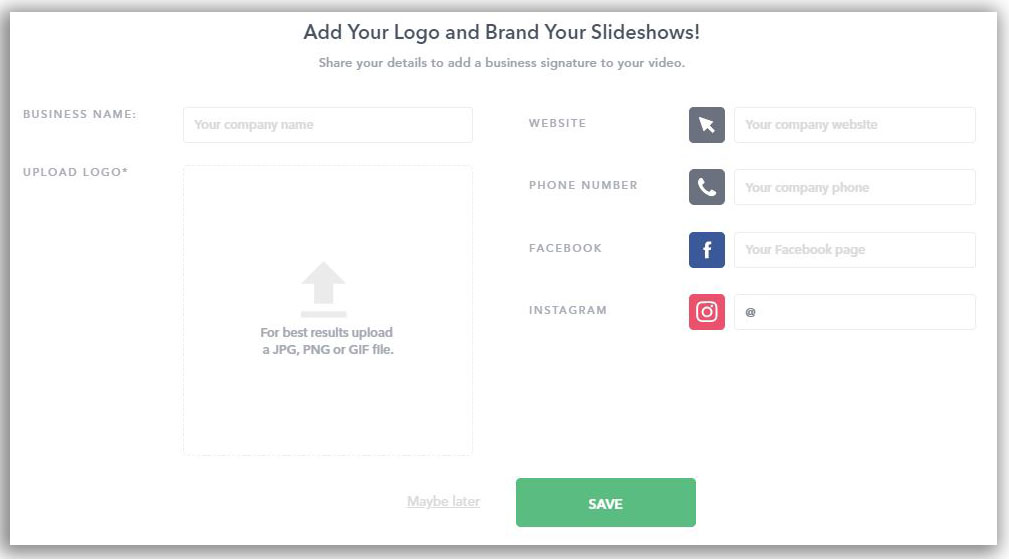Image resolution: width=1009 pixels, height=559 pixels.
Task: Click the 'Add Your Logo and Brand' heading
Action: [502, 32]
